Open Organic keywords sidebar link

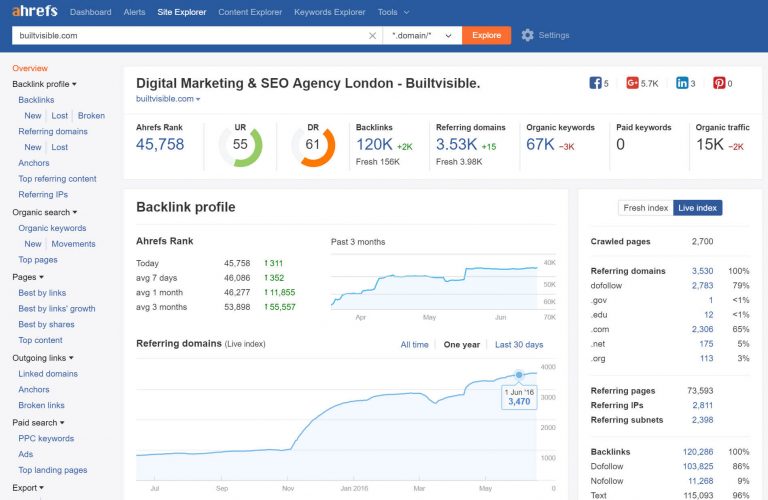click(52, 228)
